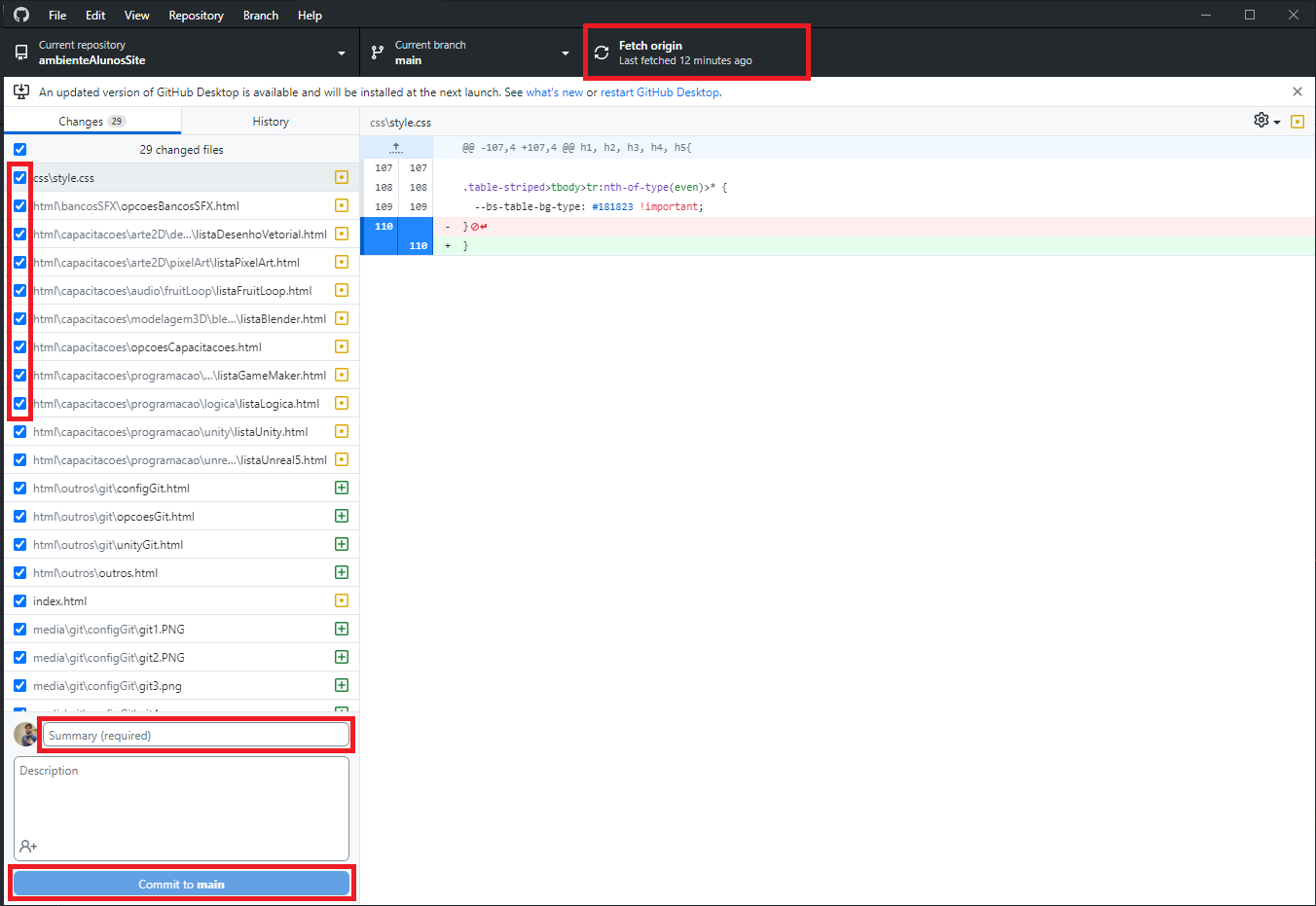Click the GitHub logo icon in title bar
The height and width of the screenshot is (906, 1316).
21,15
